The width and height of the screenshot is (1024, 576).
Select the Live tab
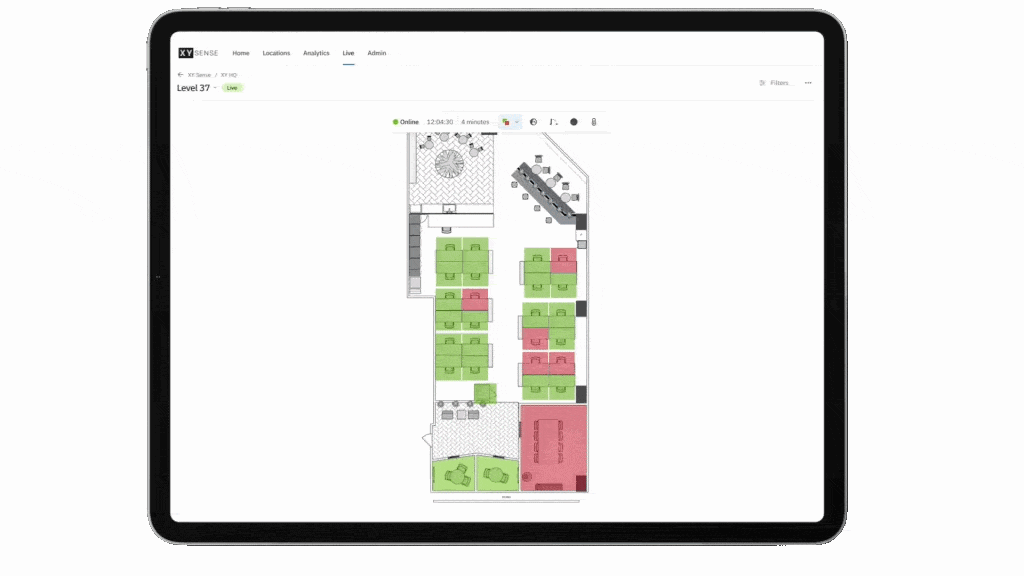click(x=349, y=53)
